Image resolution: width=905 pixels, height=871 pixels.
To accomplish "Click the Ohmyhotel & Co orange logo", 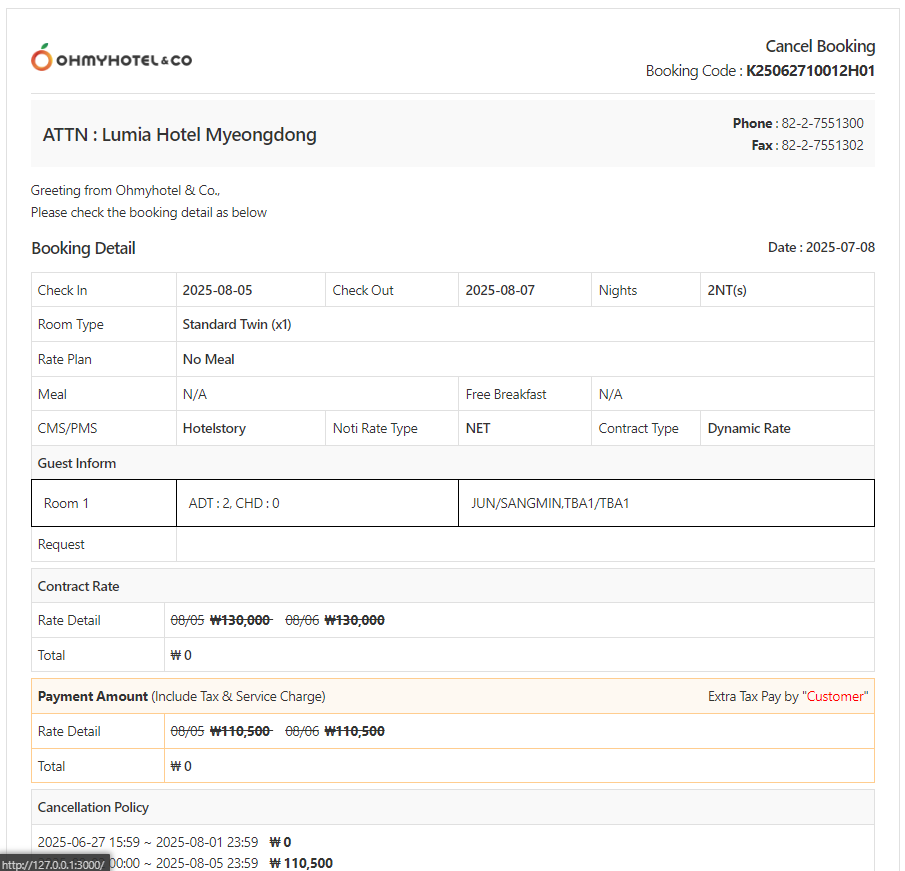I will 110,60.
